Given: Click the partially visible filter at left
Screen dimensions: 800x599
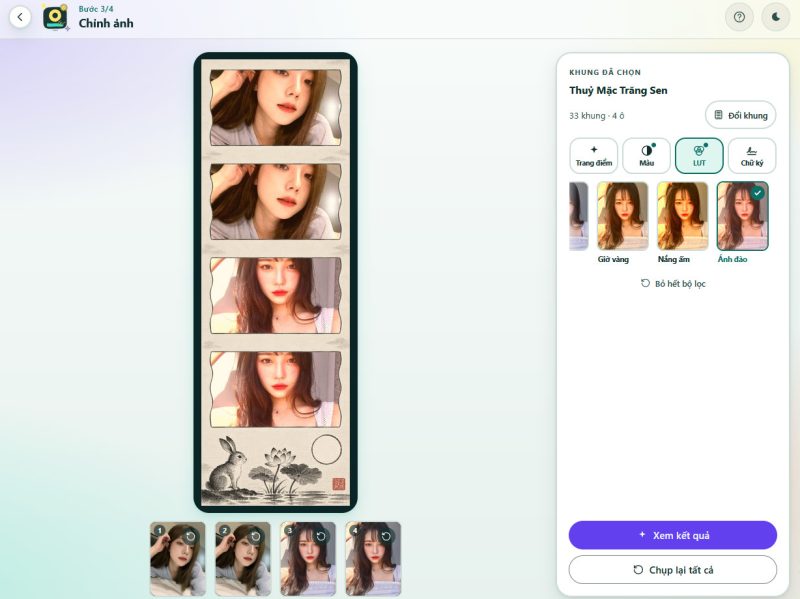Looking at the screenshot, I should click(579, 216).
